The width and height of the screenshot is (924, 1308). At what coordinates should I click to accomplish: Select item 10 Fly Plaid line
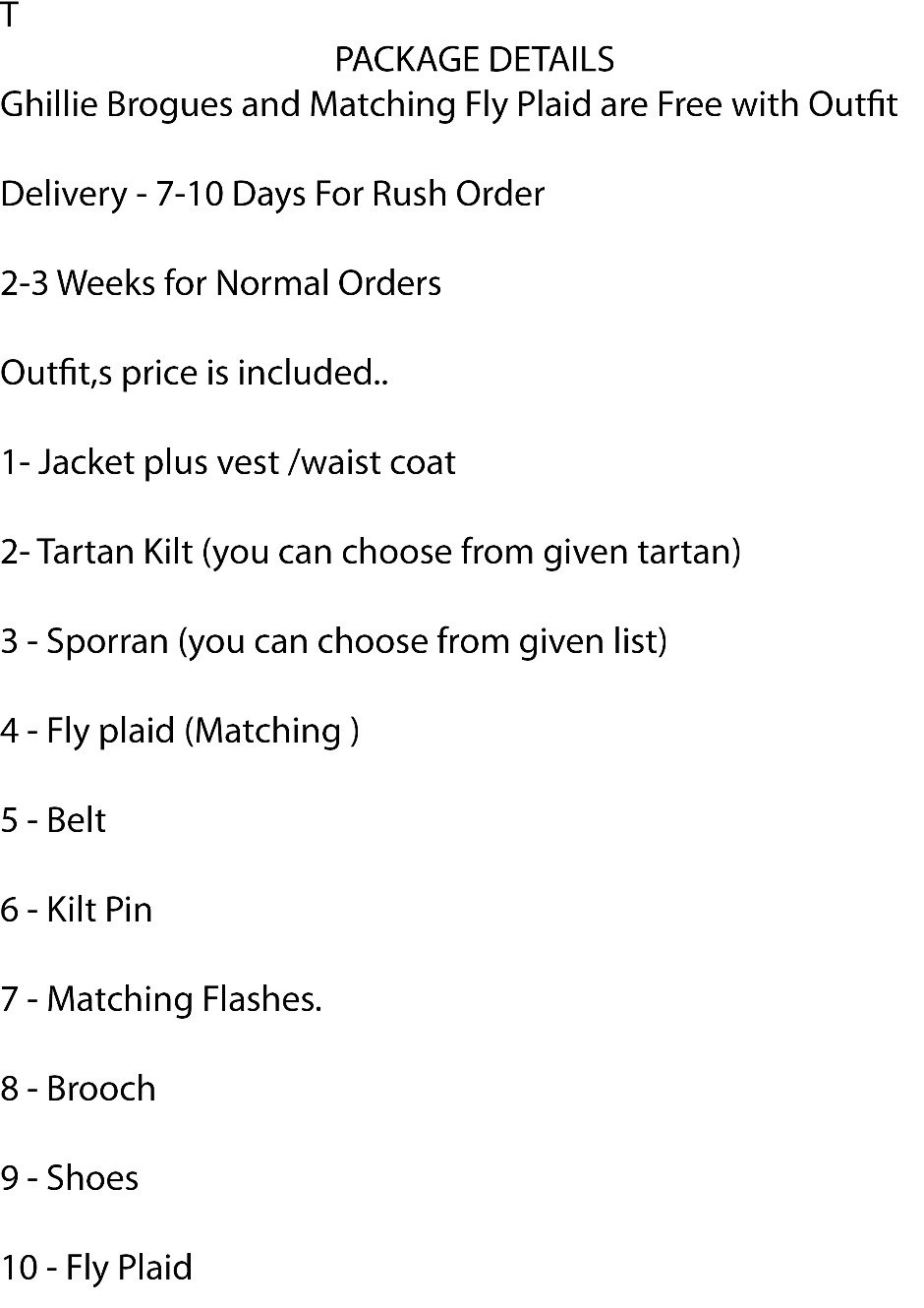(96, 1269)
